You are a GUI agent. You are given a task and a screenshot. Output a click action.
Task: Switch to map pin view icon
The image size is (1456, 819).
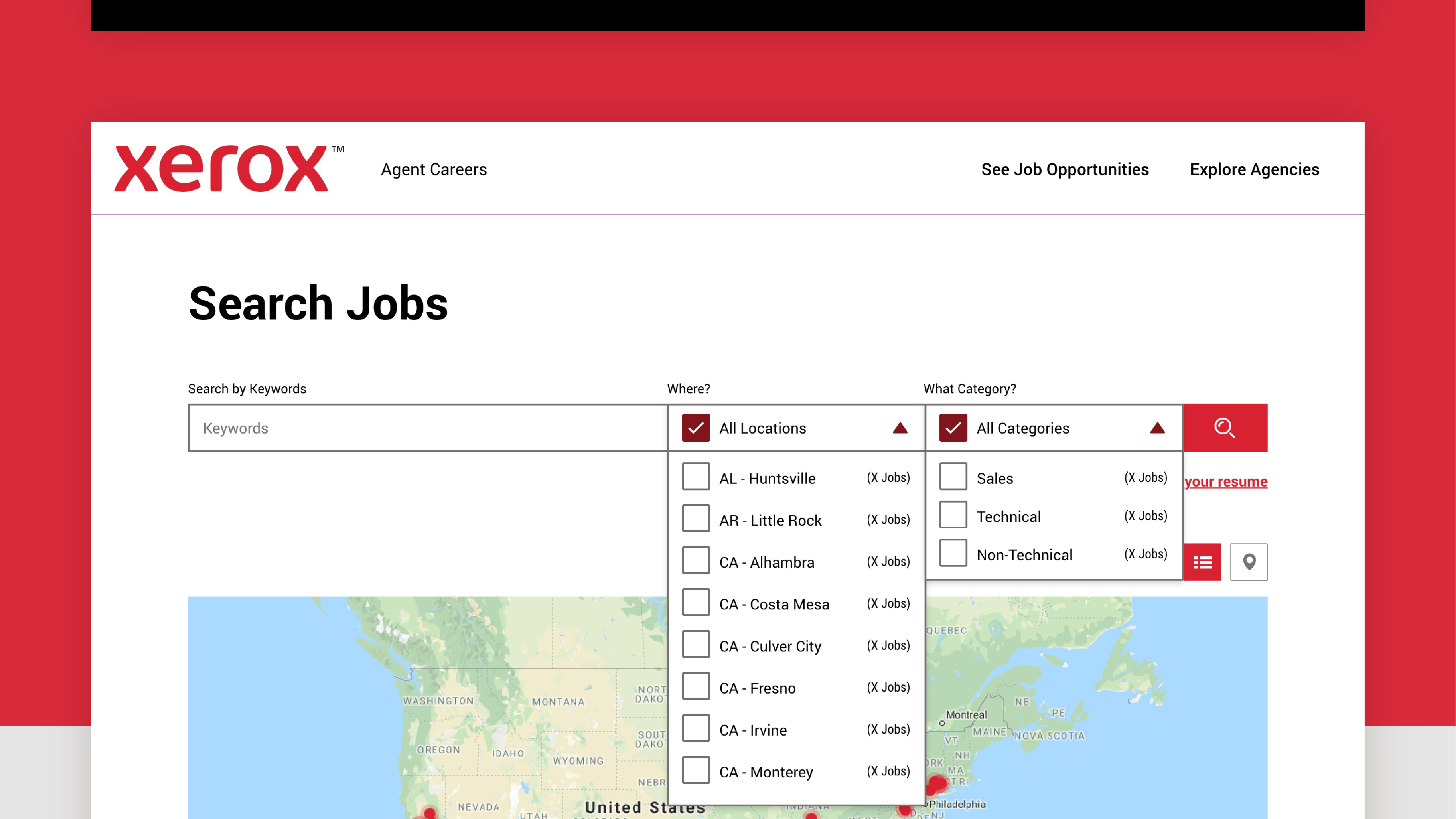pyautogui.click(x=1249, y=562)
